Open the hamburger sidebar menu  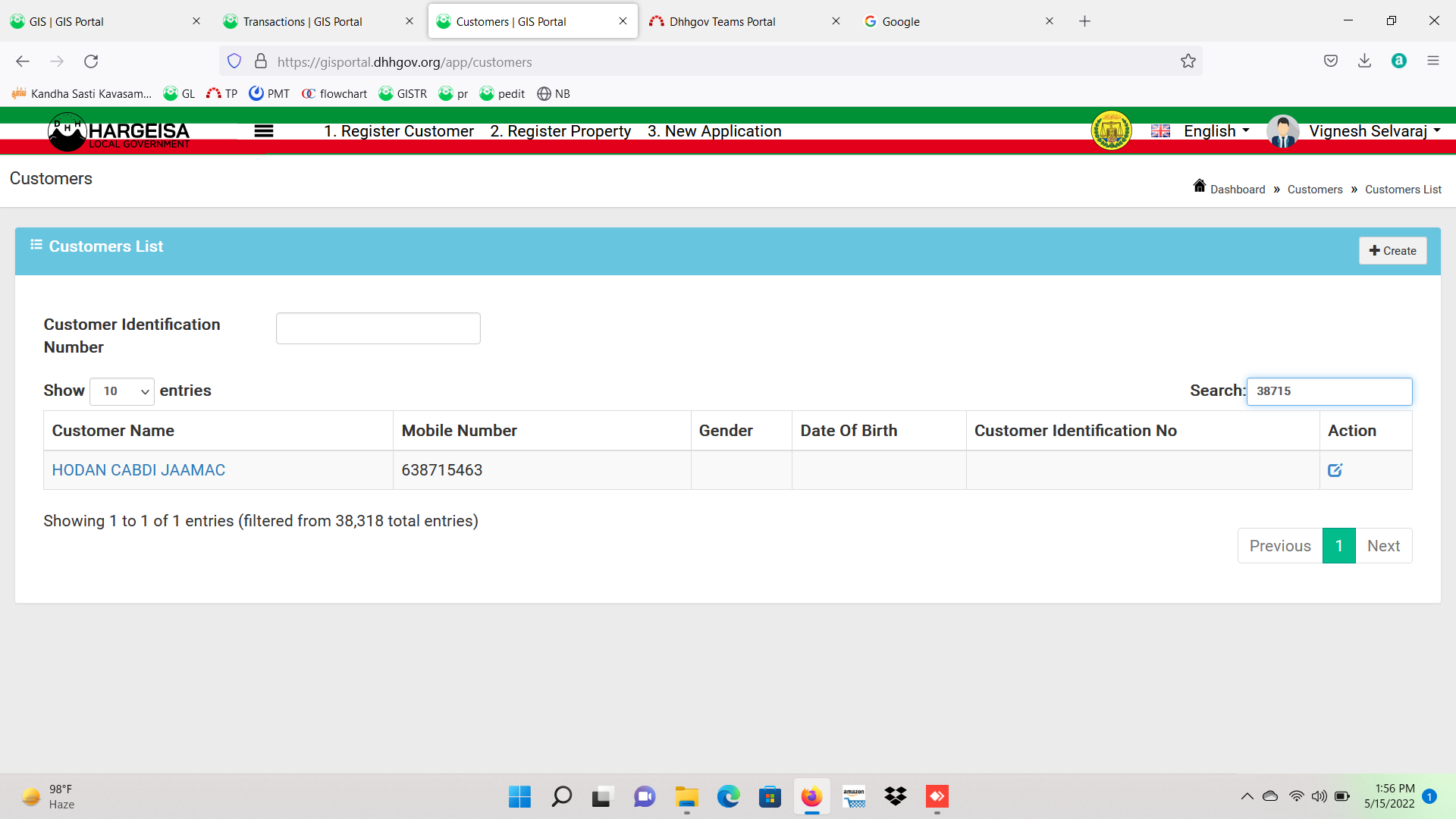[x=264, y=131]
